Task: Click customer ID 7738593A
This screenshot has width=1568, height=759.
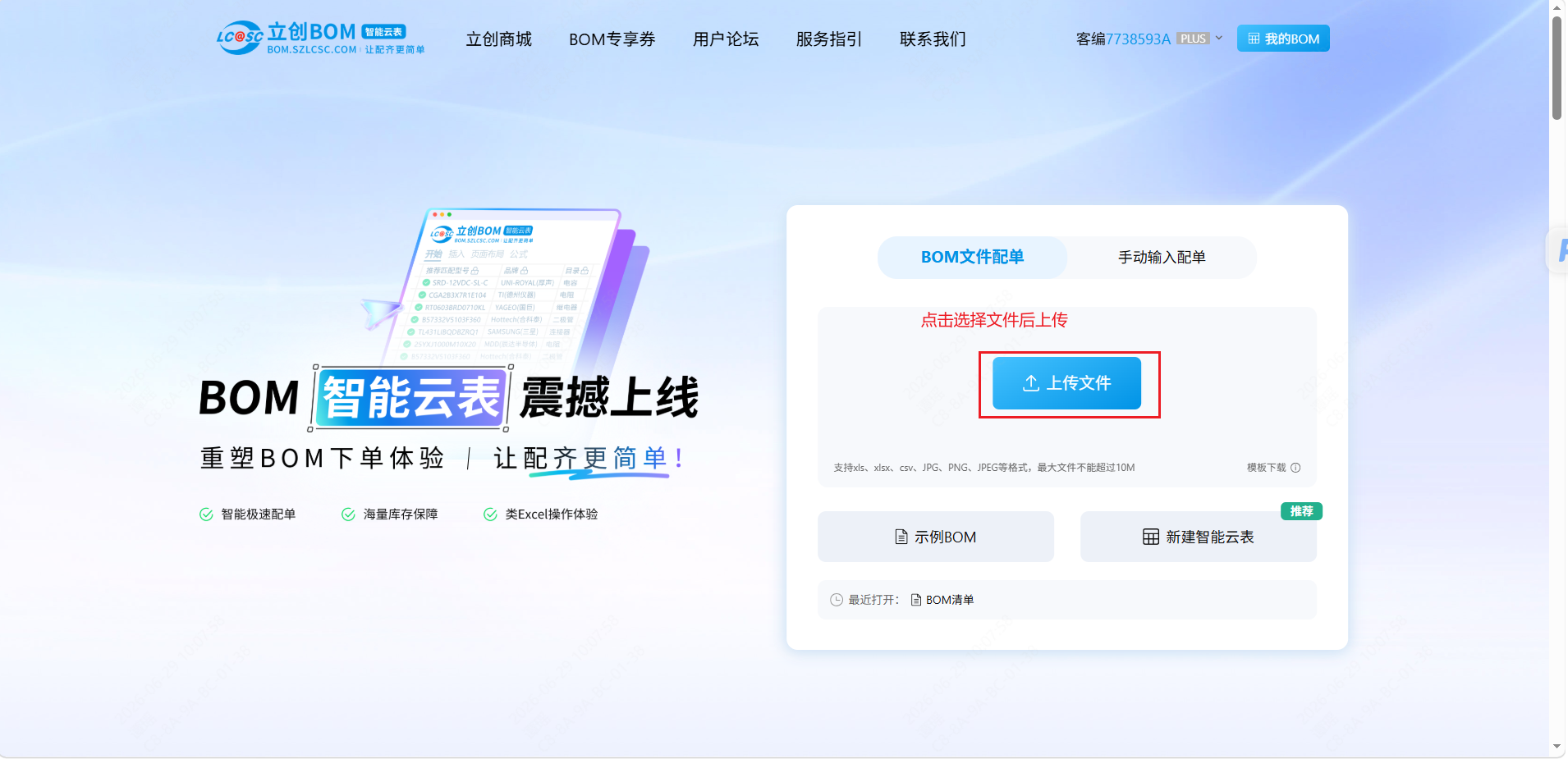Action: coord(1138,39)
